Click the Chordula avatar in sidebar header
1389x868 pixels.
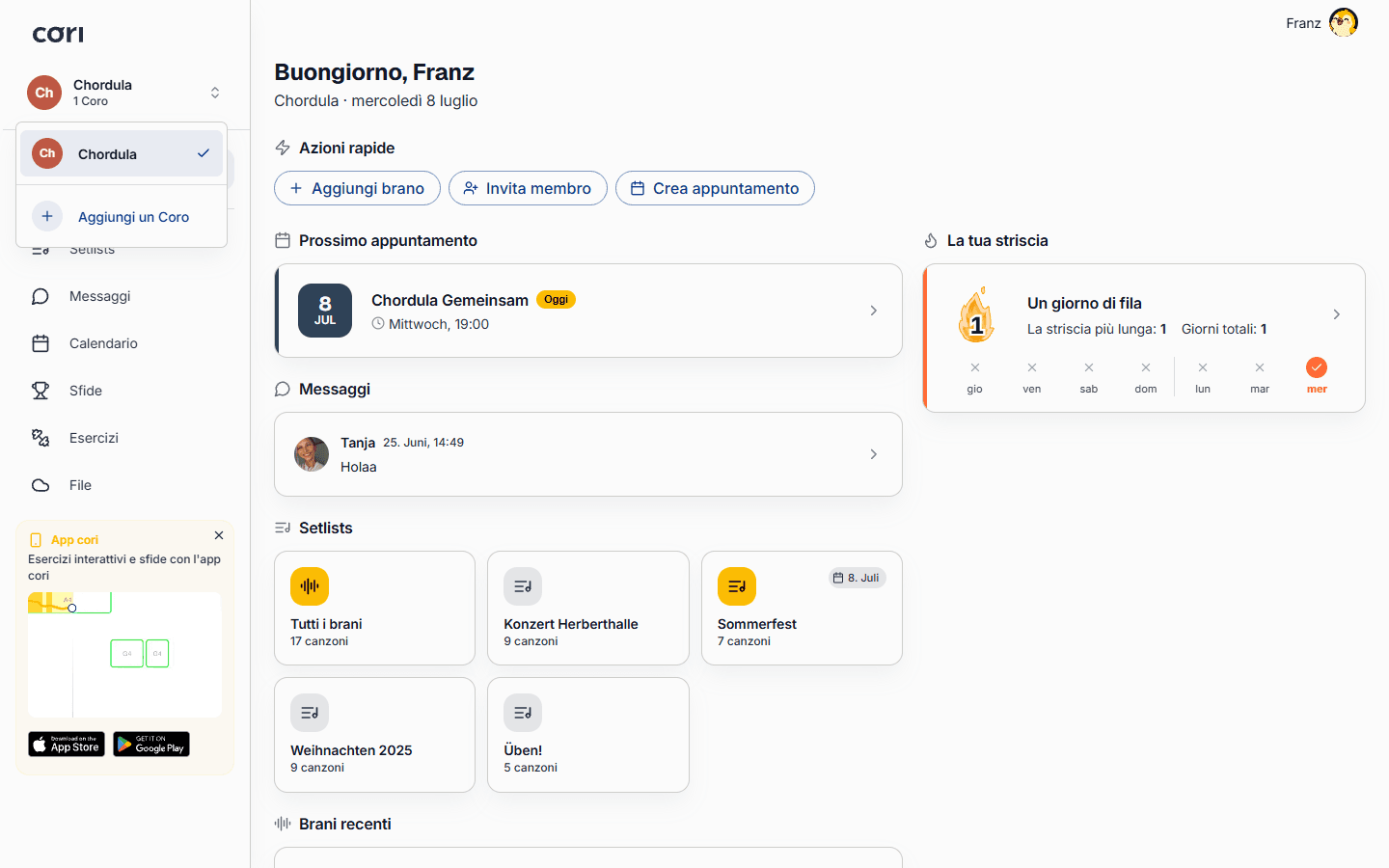tap(44, 93)
